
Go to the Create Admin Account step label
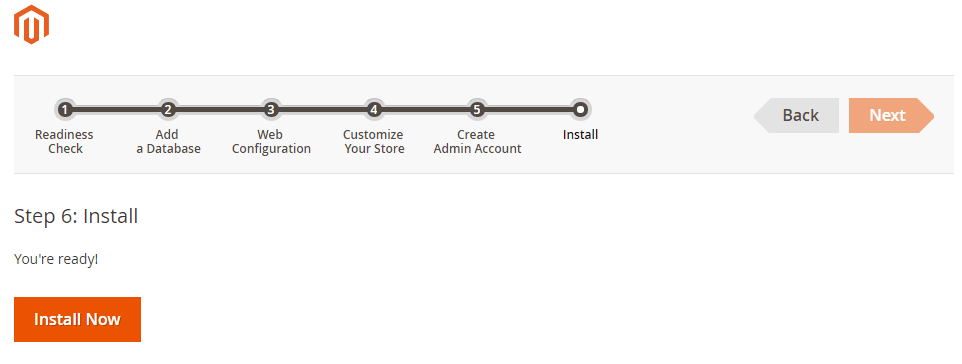477,142
